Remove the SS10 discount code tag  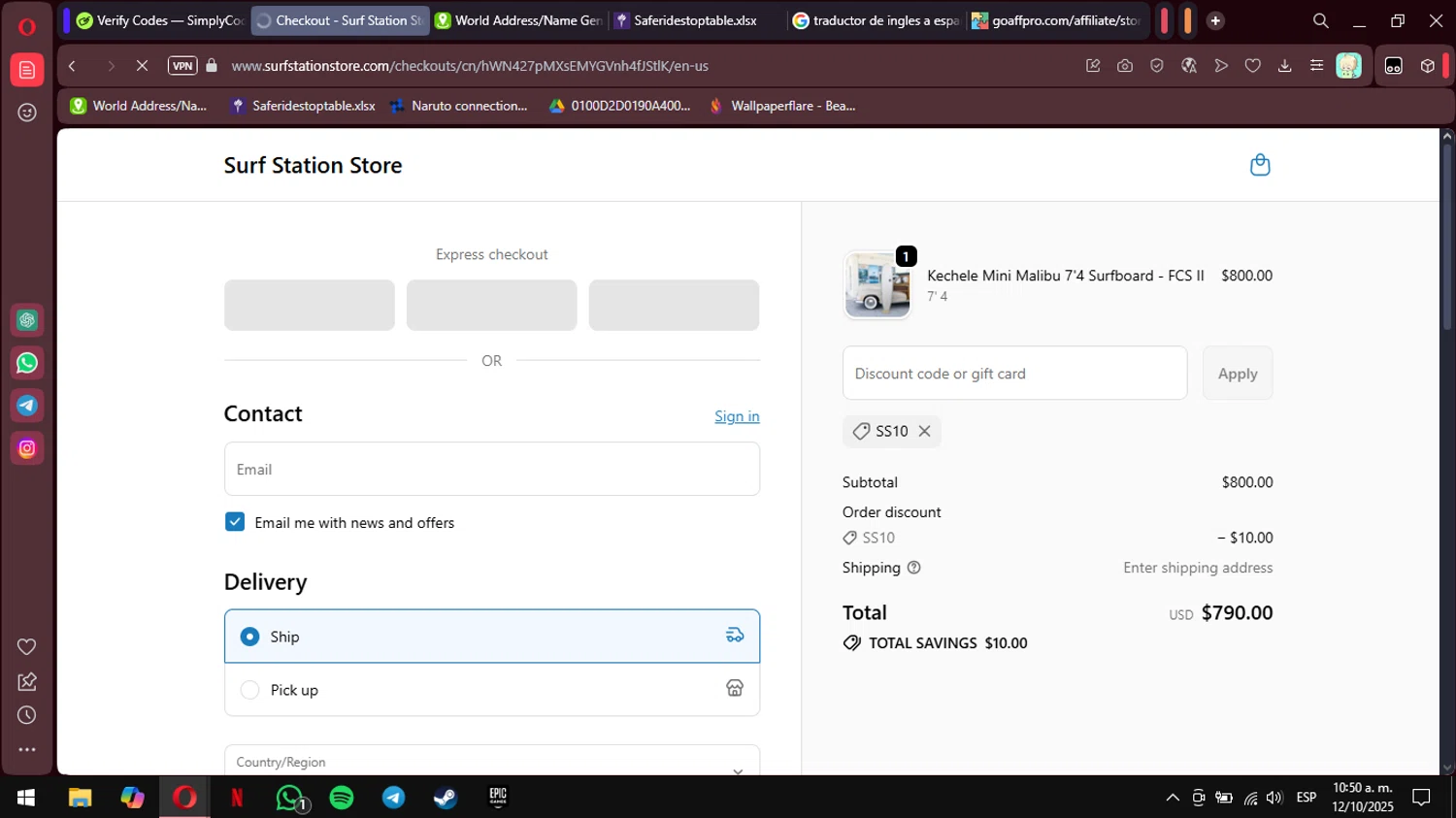pyautogui.click(x=924, y=431)
